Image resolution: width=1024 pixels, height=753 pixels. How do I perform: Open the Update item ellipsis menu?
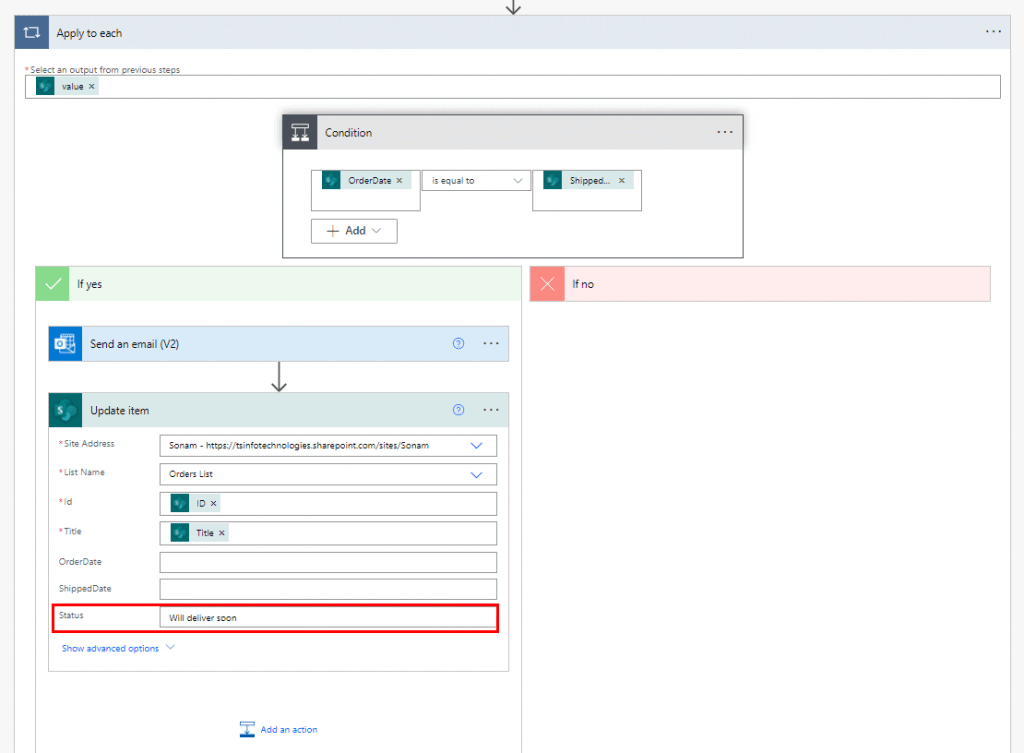point(490,409)
